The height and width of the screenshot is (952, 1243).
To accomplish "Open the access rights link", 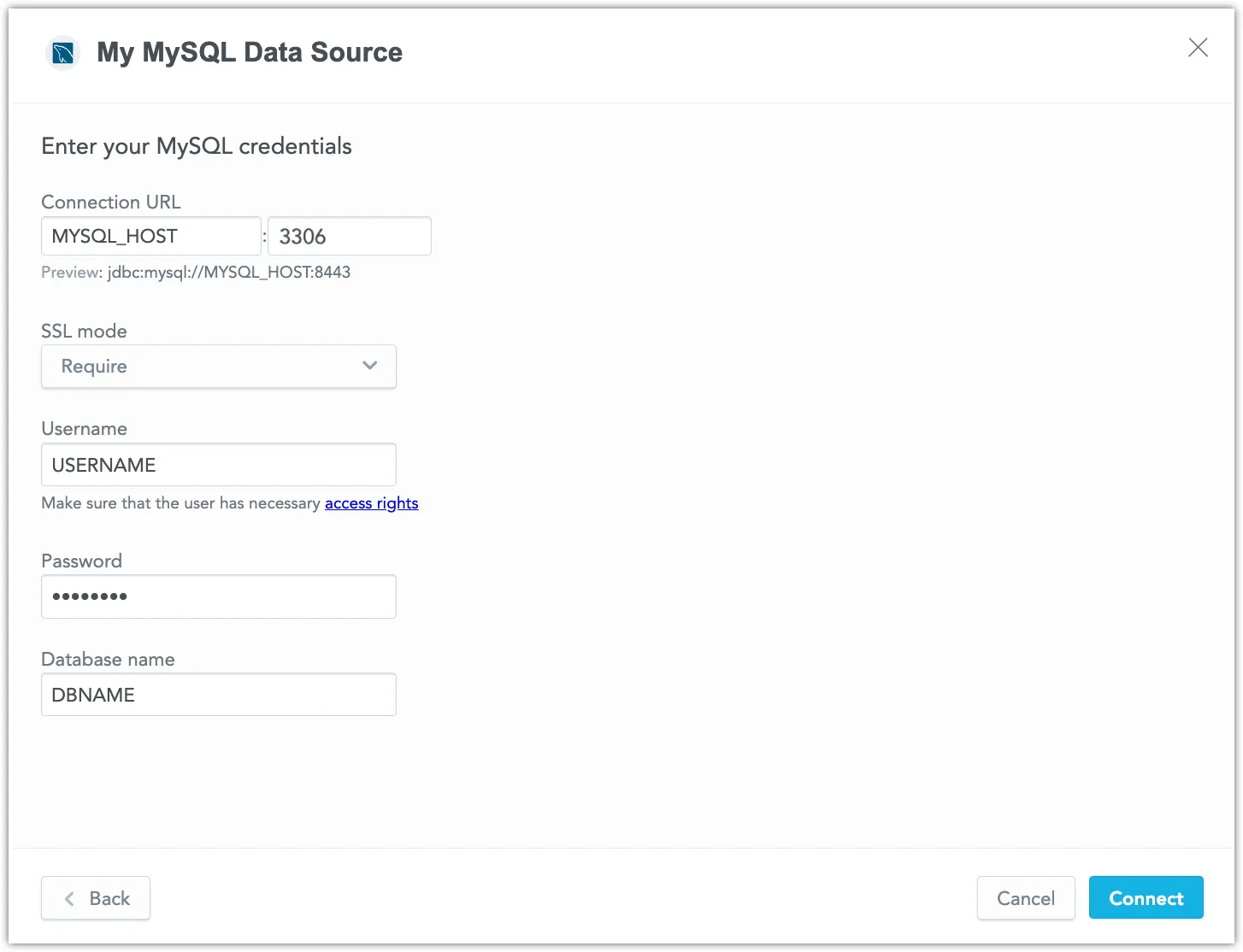I will [x=371, y=502].
